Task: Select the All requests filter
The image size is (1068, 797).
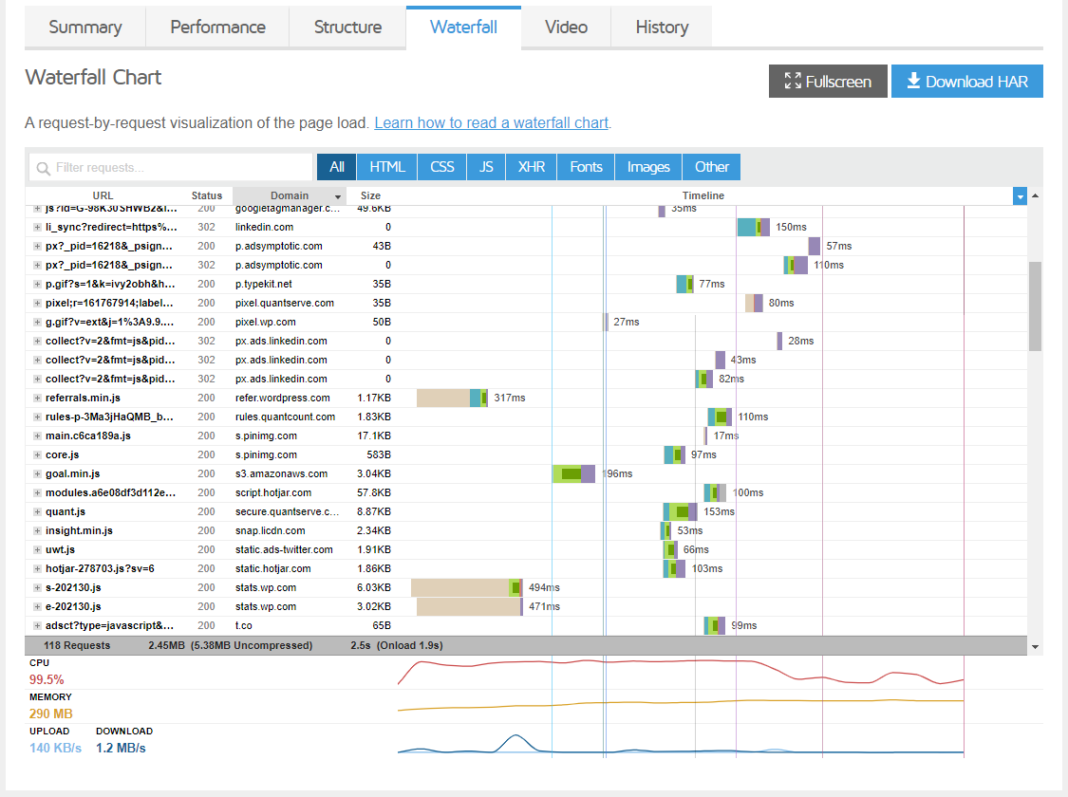Action: pos(336,166)
